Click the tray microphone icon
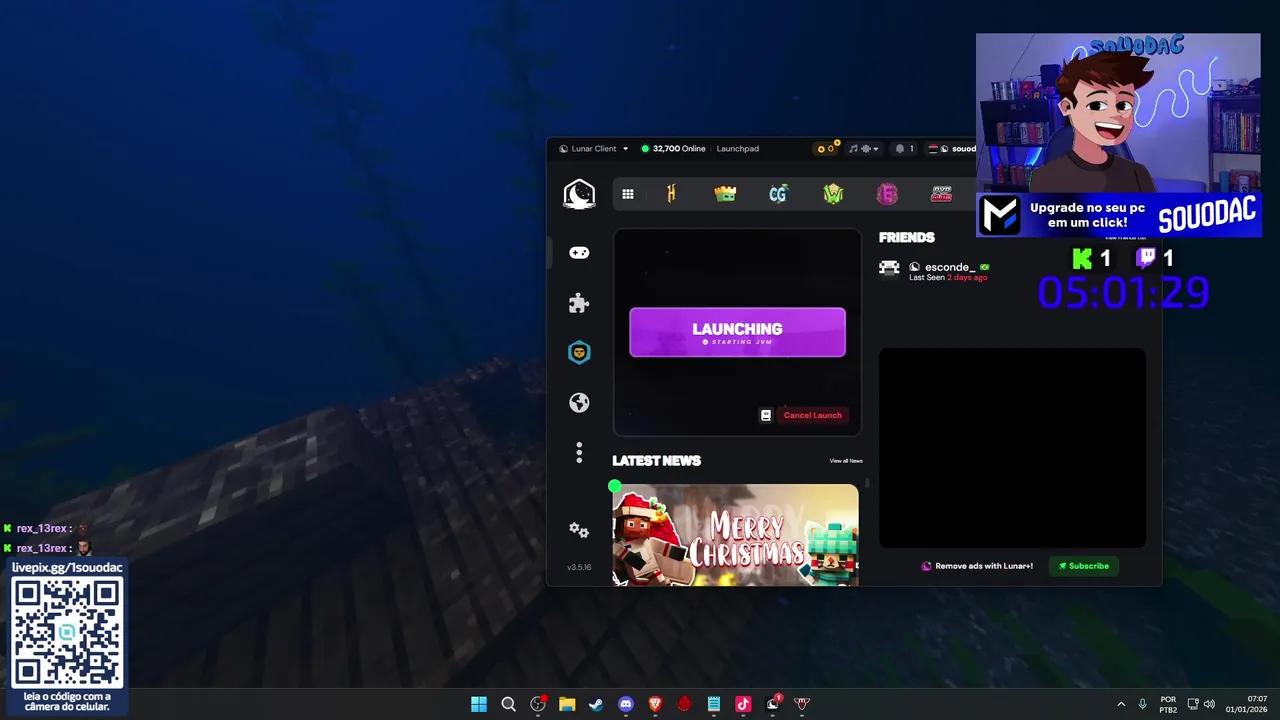Viewport: 1280px width, 720px height. 1142,704
